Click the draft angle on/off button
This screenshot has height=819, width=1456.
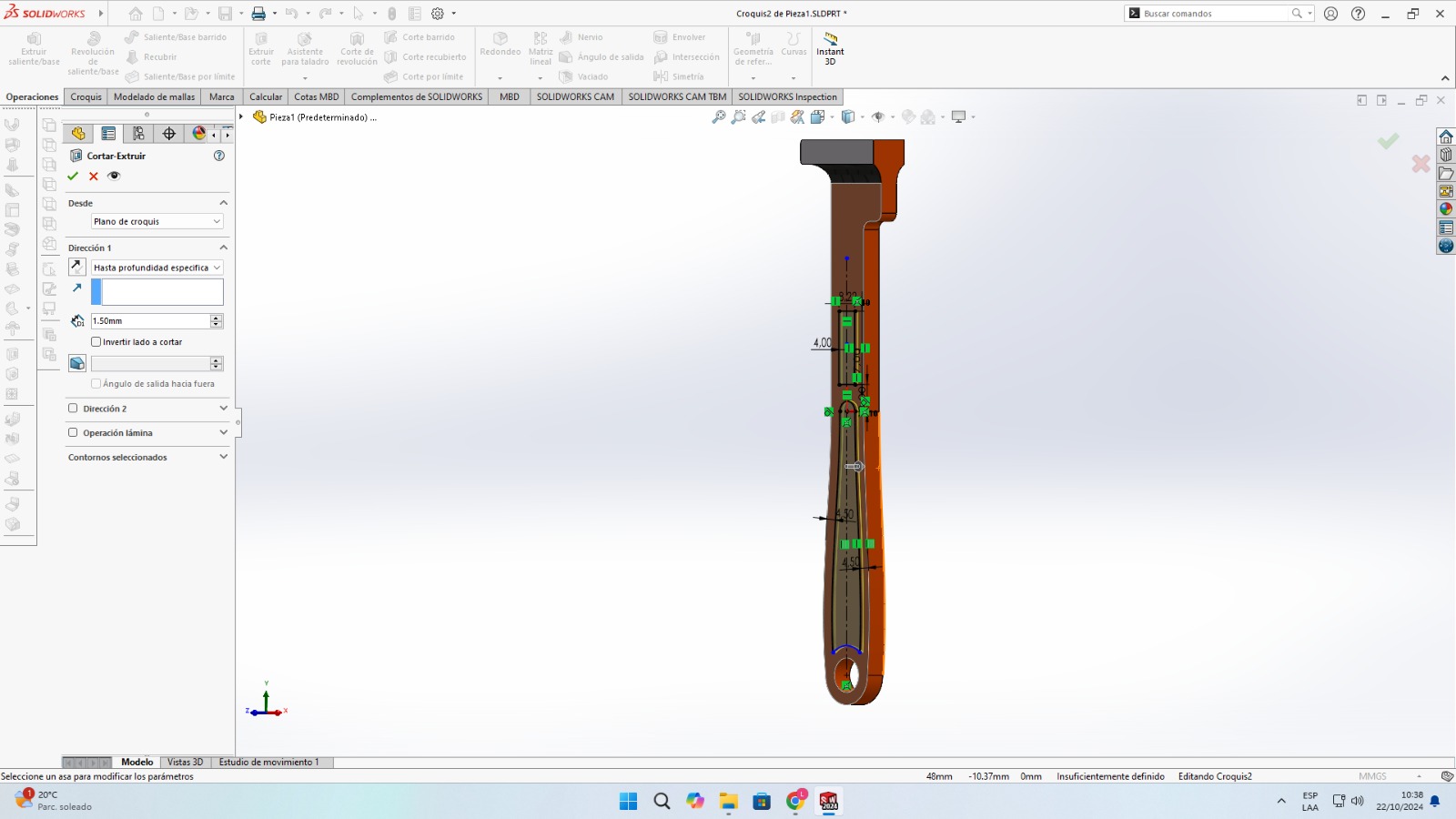77,363
